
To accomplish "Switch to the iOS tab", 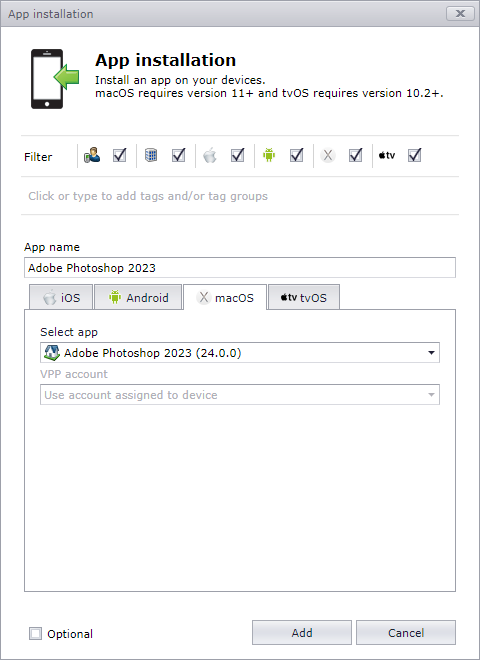I will click(x=61, y=298).
